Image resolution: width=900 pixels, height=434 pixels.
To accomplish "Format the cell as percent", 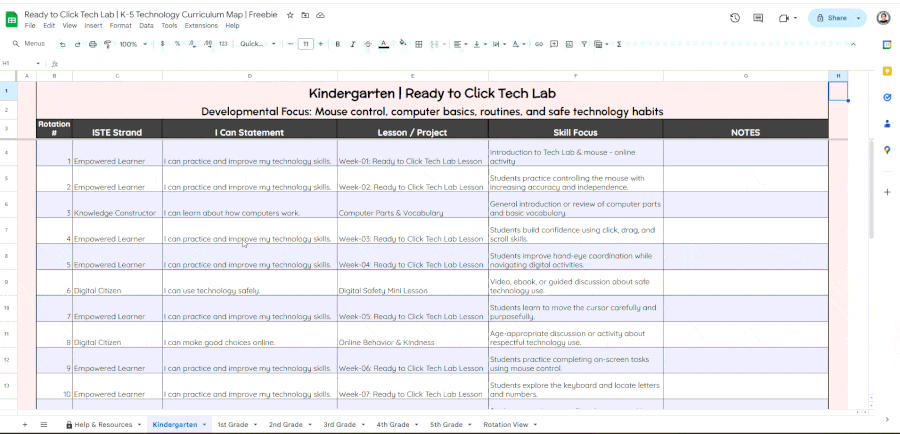I will (177, 44).
